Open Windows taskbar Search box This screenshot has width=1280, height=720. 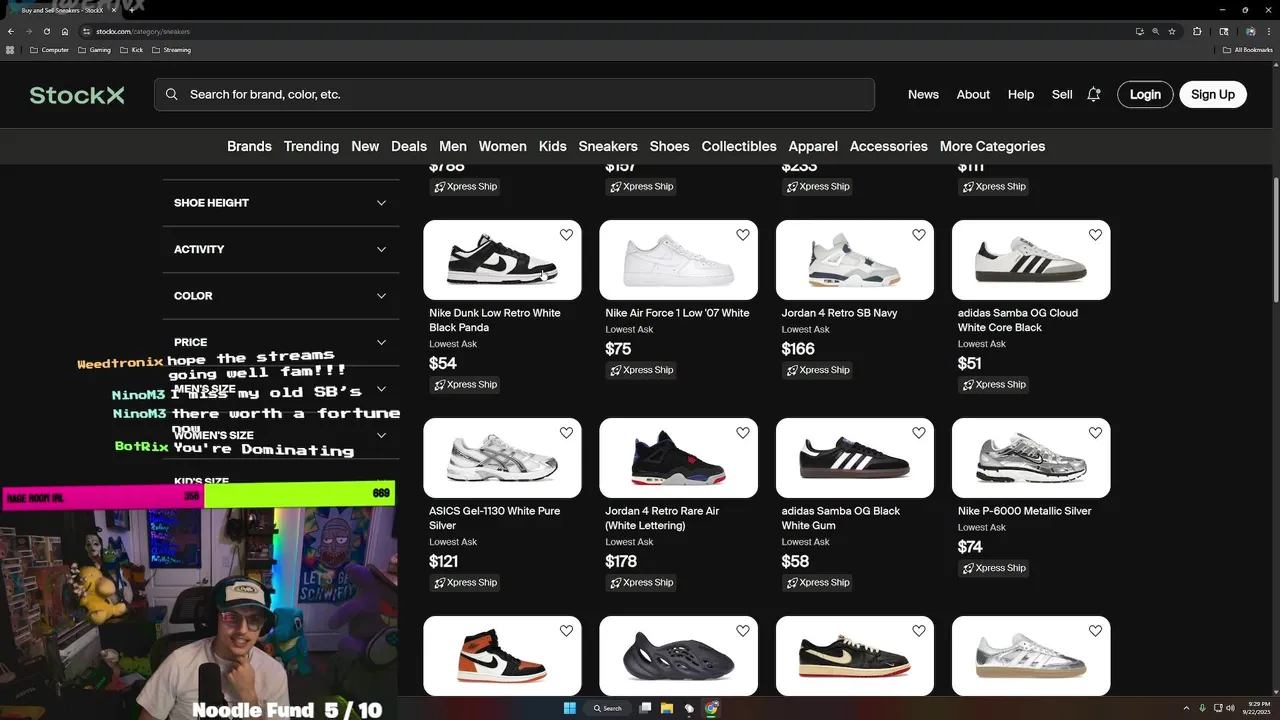tap(607, 708)
